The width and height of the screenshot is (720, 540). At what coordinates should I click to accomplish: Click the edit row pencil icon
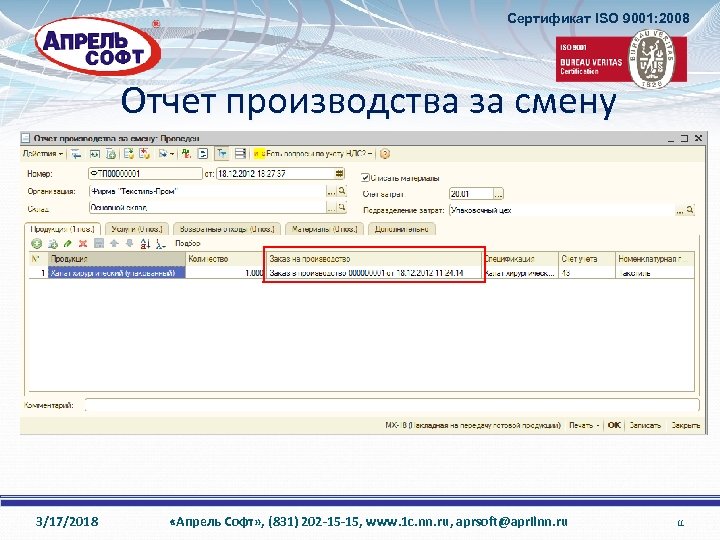tap(68, 244)
